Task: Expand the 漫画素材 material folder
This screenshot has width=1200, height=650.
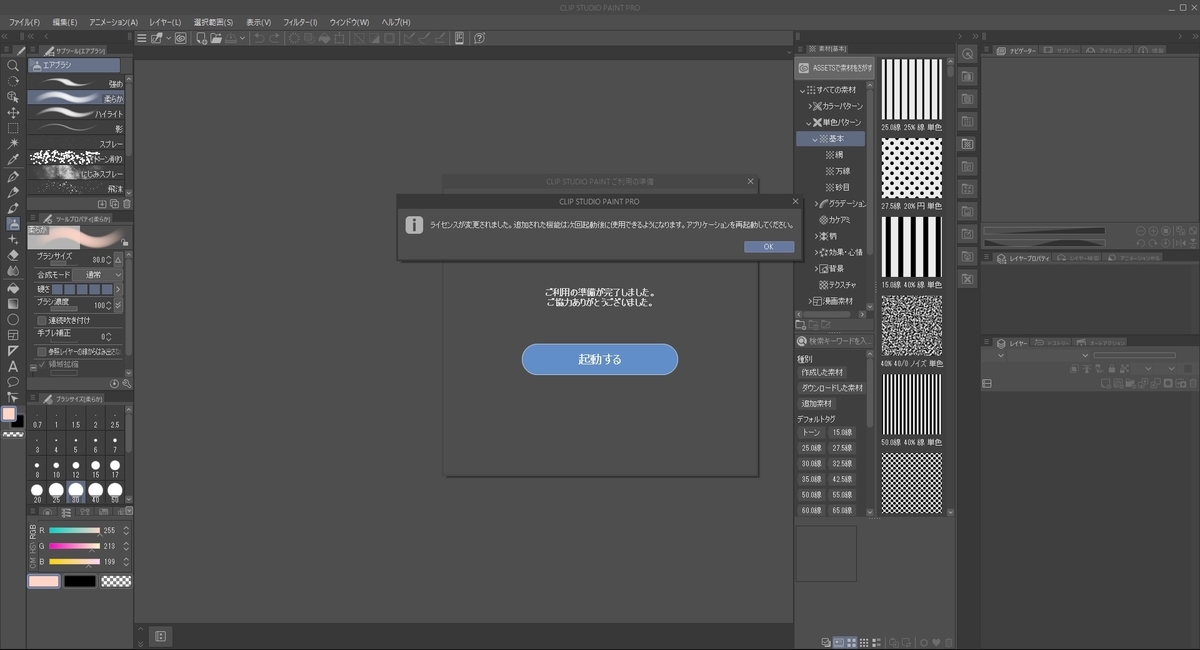Action: click(810, 301)
